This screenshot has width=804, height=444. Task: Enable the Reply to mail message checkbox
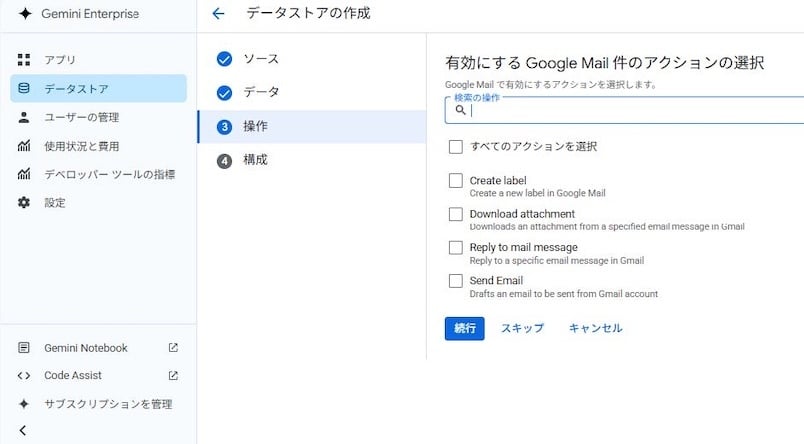pos(455,248)
